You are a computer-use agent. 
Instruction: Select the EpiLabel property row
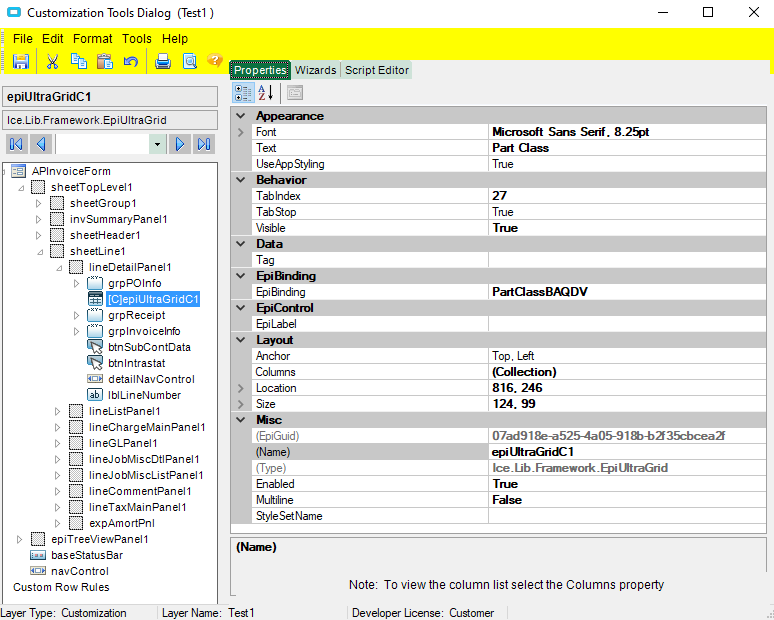click(509, 324)
